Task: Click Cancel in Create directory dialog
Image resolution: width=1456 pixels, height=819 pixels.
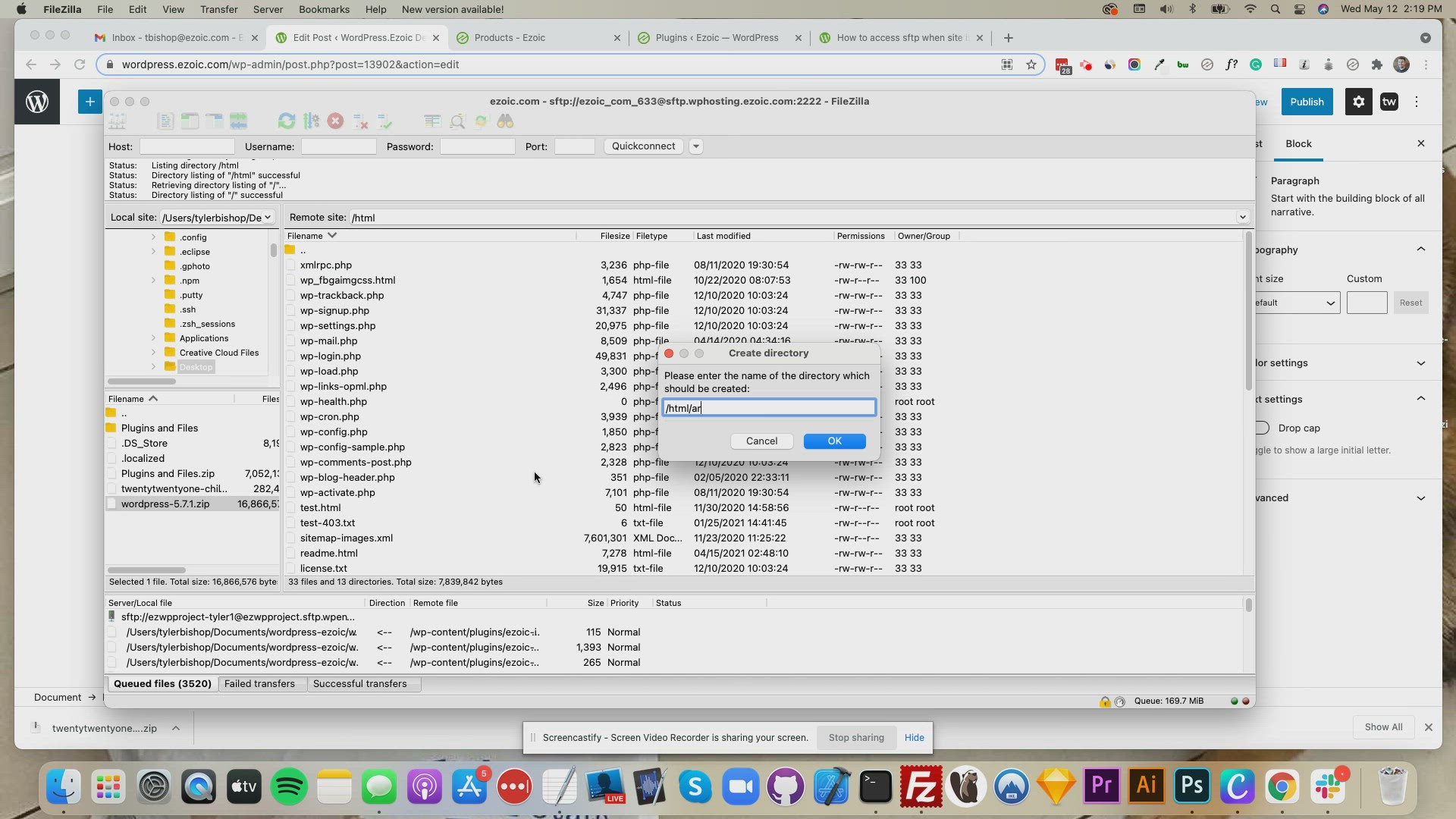Action: [761, 441]
